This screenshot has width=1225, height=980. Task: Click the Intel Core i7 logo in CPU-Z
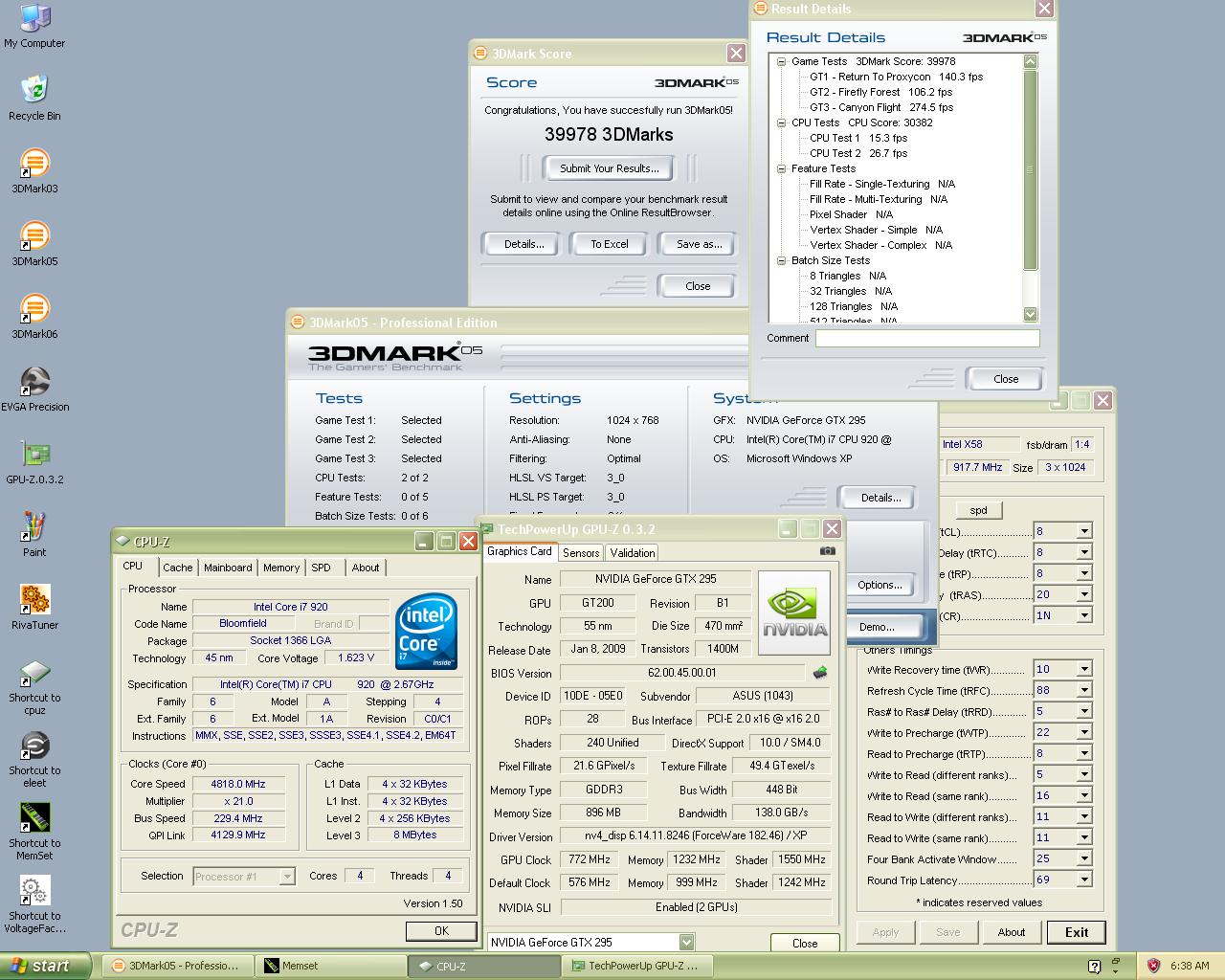coord(426,631)
